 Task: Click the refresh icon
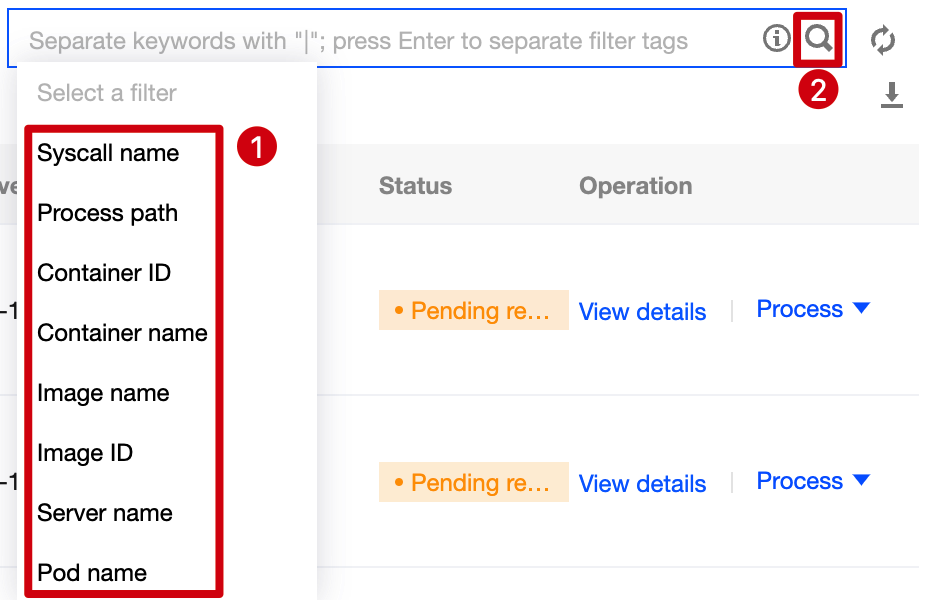(x=882, y=40)
